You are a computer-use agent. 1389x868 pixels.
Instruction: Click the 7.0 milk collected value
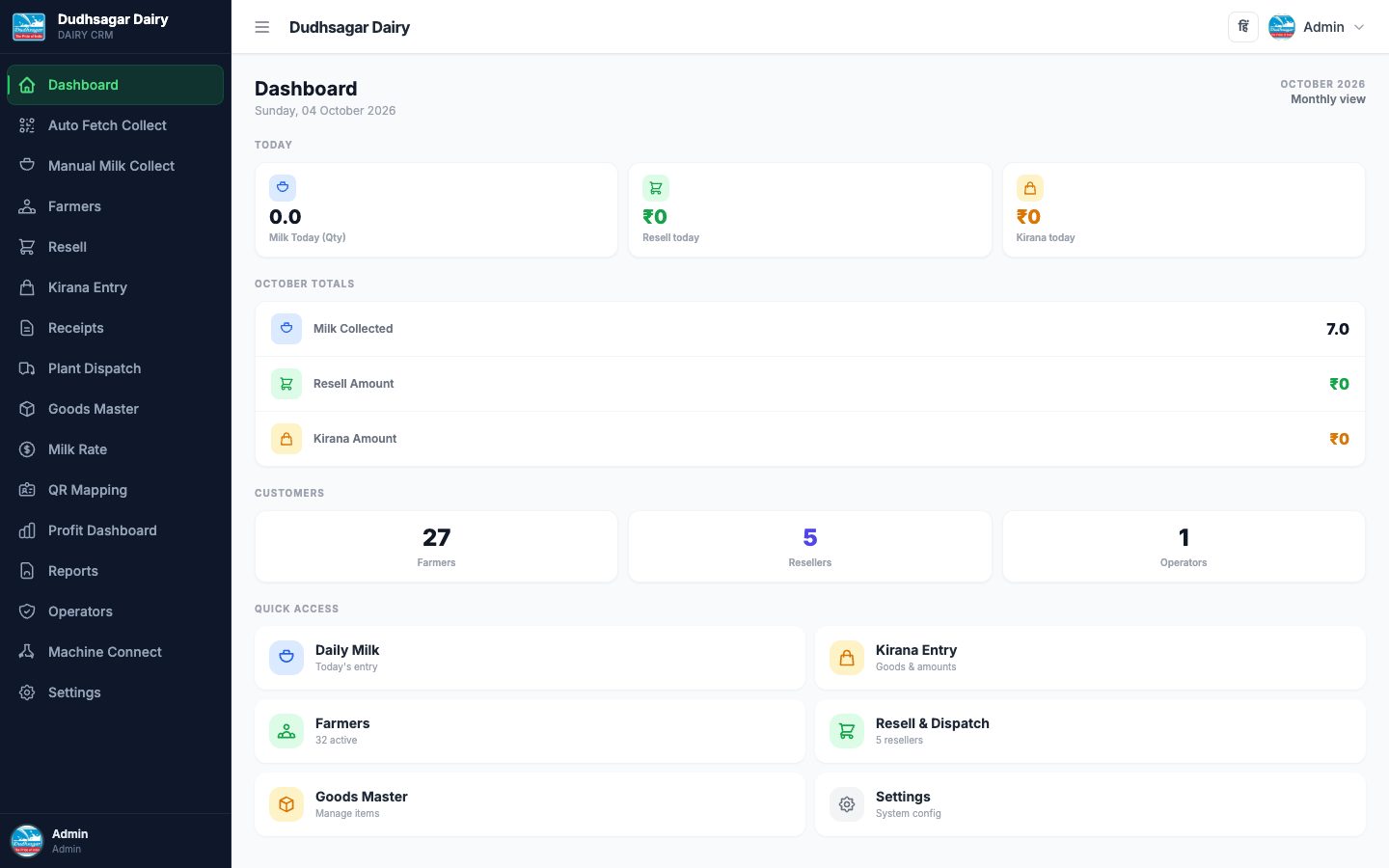tap(1338, 329)
